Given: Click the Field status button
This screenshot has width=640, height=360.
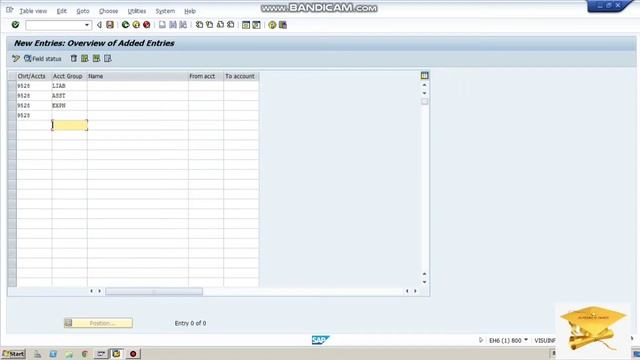Looking at the screenshot, I should coord(42,59).
